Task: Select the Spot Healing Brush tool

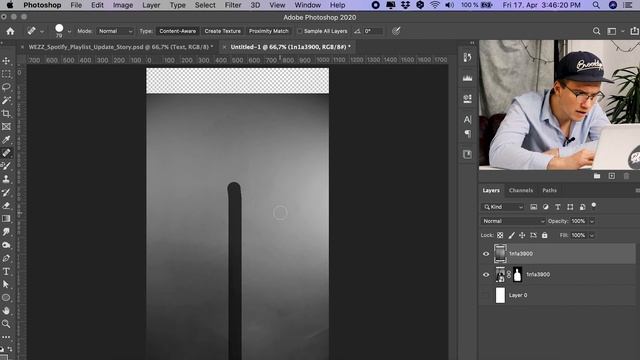Action: (x=6, y=153)
